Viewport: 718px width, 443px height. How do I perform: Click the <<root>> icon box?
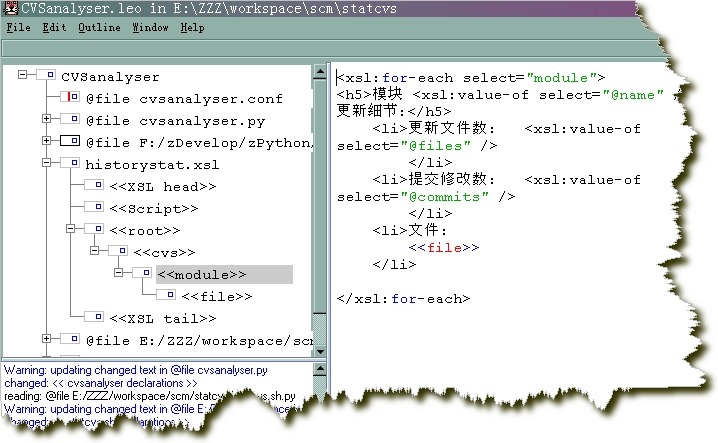pos(94,228)
